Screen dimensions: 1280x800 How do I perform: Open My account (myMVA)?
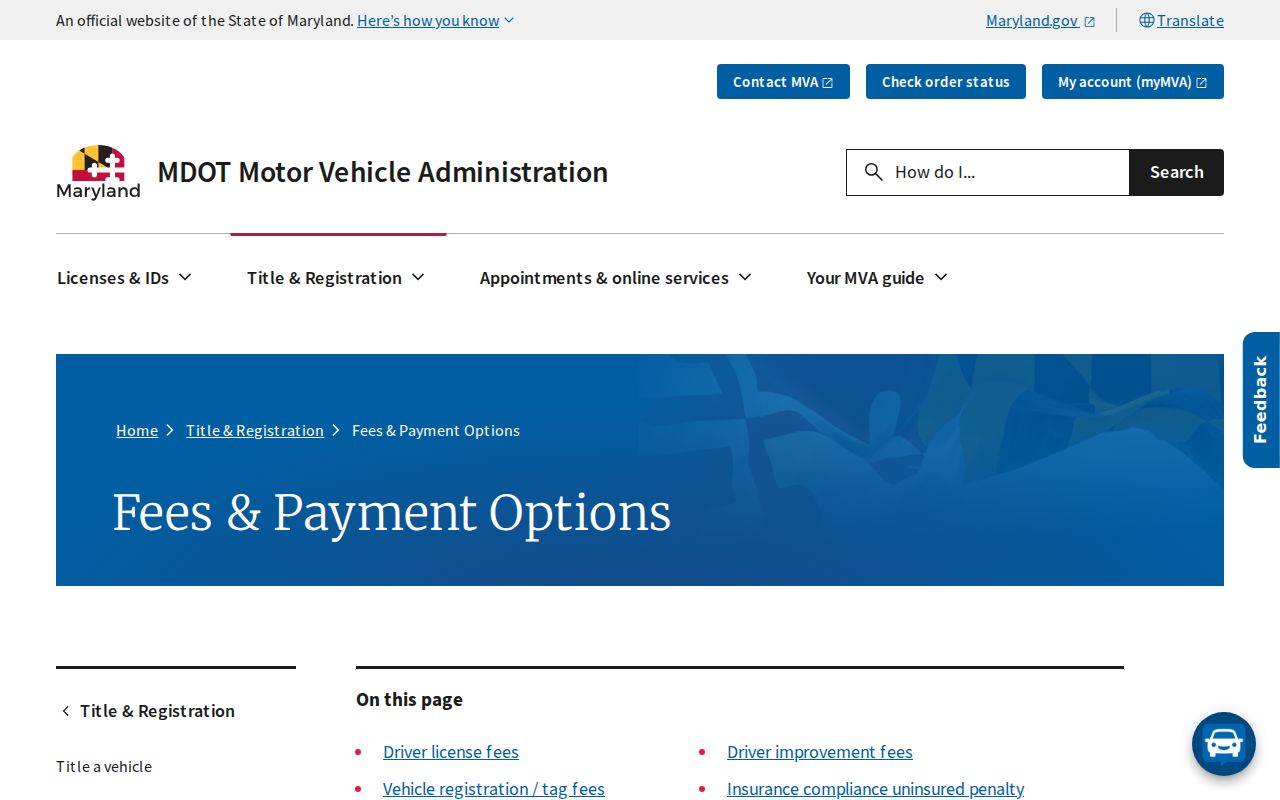1133,82
